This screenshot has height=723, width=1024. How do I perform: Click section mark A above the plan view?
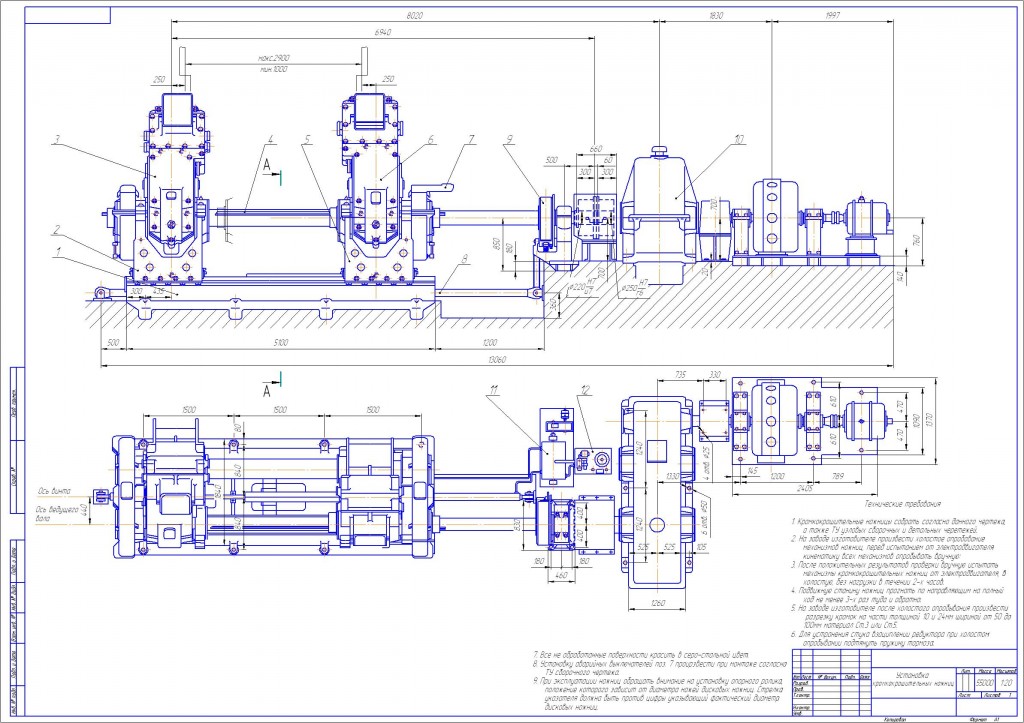(267, 391)
